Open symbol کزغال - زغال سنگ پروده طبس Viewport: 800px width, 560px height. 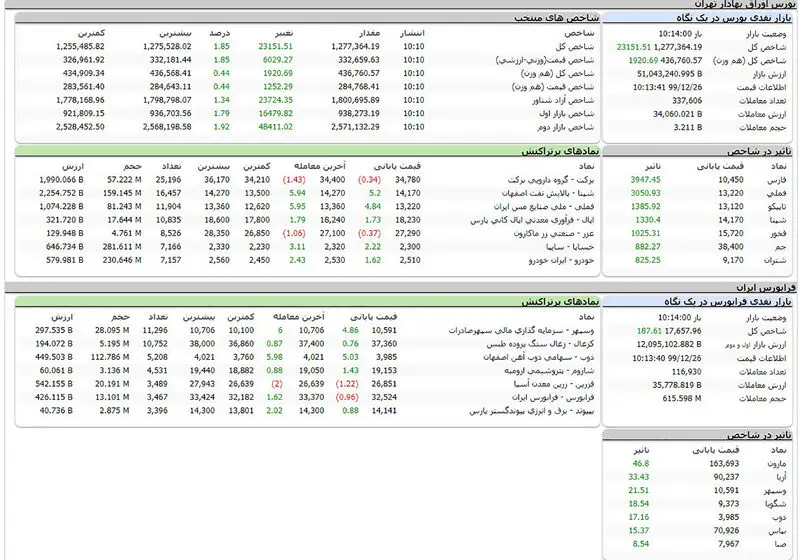[540, 344]
